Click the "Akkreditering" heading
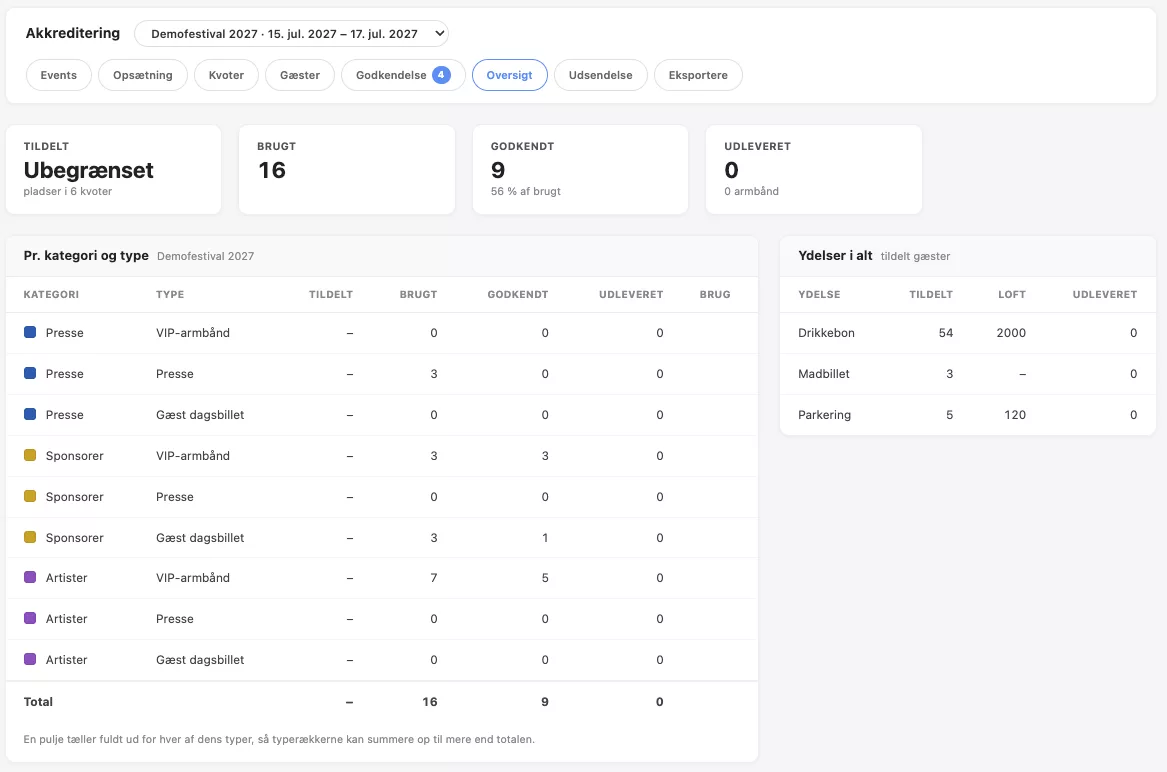This screenshot has height=772, width=1167. pos(73,34)
